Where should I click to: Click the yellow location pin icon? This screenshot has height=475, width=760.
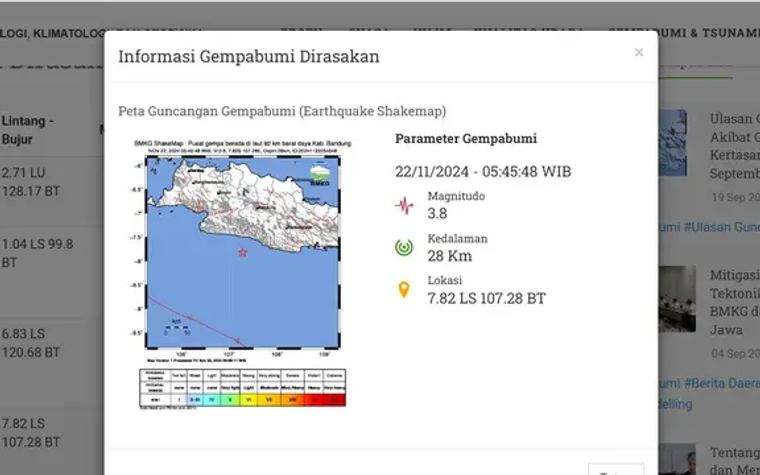(404, 290)
